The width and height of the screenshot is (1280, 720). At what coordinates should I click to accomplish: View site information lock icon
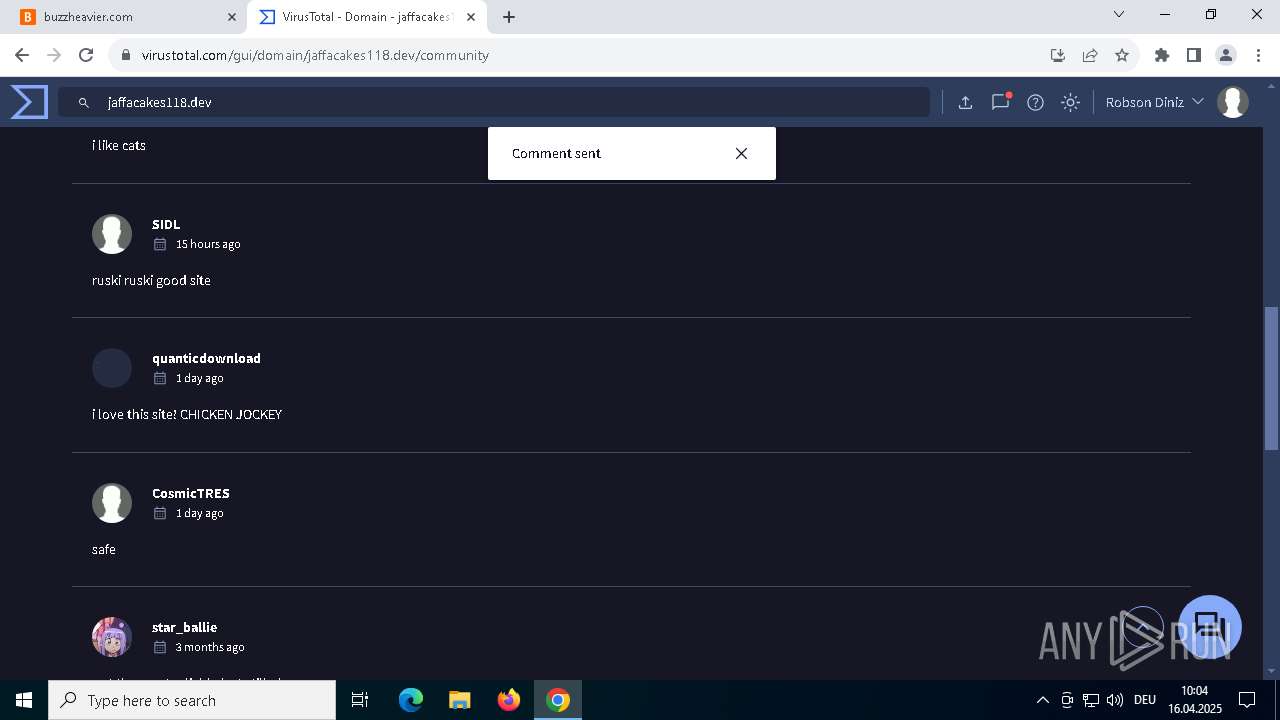(x=125, y=55)
